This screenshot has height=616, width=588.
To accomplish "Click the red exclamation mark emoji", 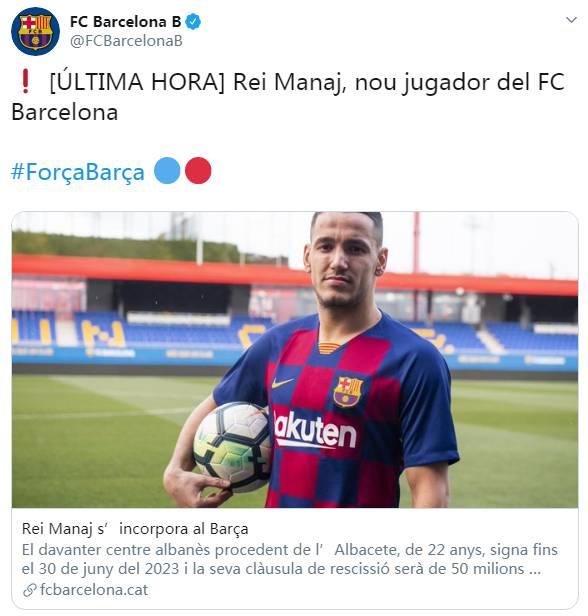I will (x=26, y=81).
